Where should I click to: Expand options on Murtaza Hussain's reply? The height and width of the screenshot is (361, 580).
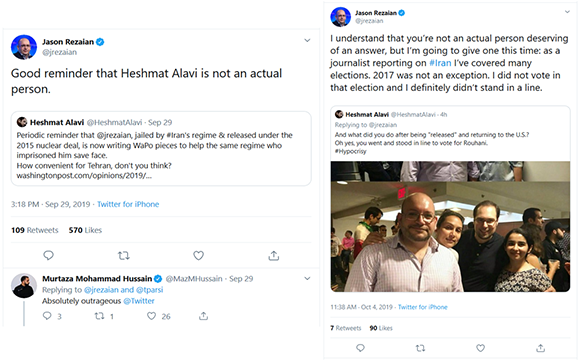[307, 278]
